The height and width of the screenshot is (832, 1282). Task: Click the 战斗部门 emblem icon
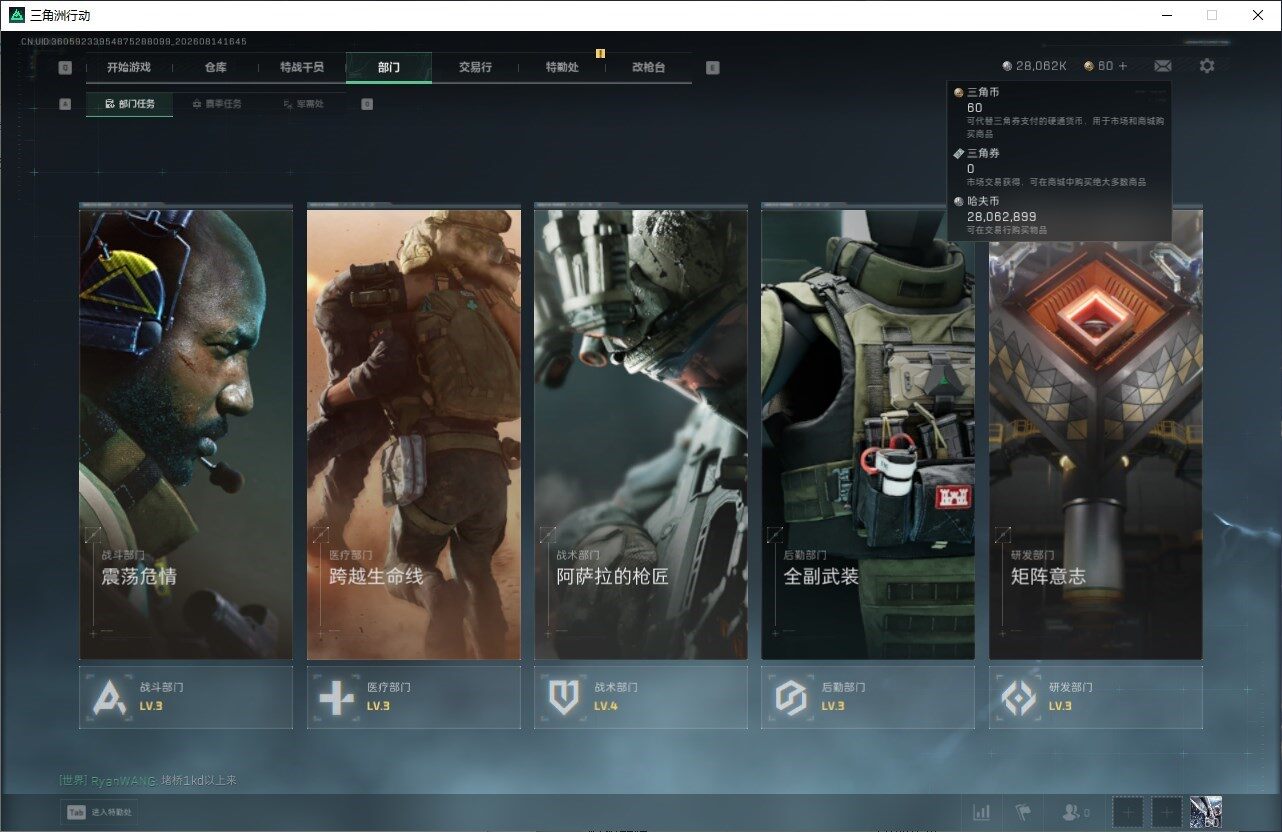[109, 697]
